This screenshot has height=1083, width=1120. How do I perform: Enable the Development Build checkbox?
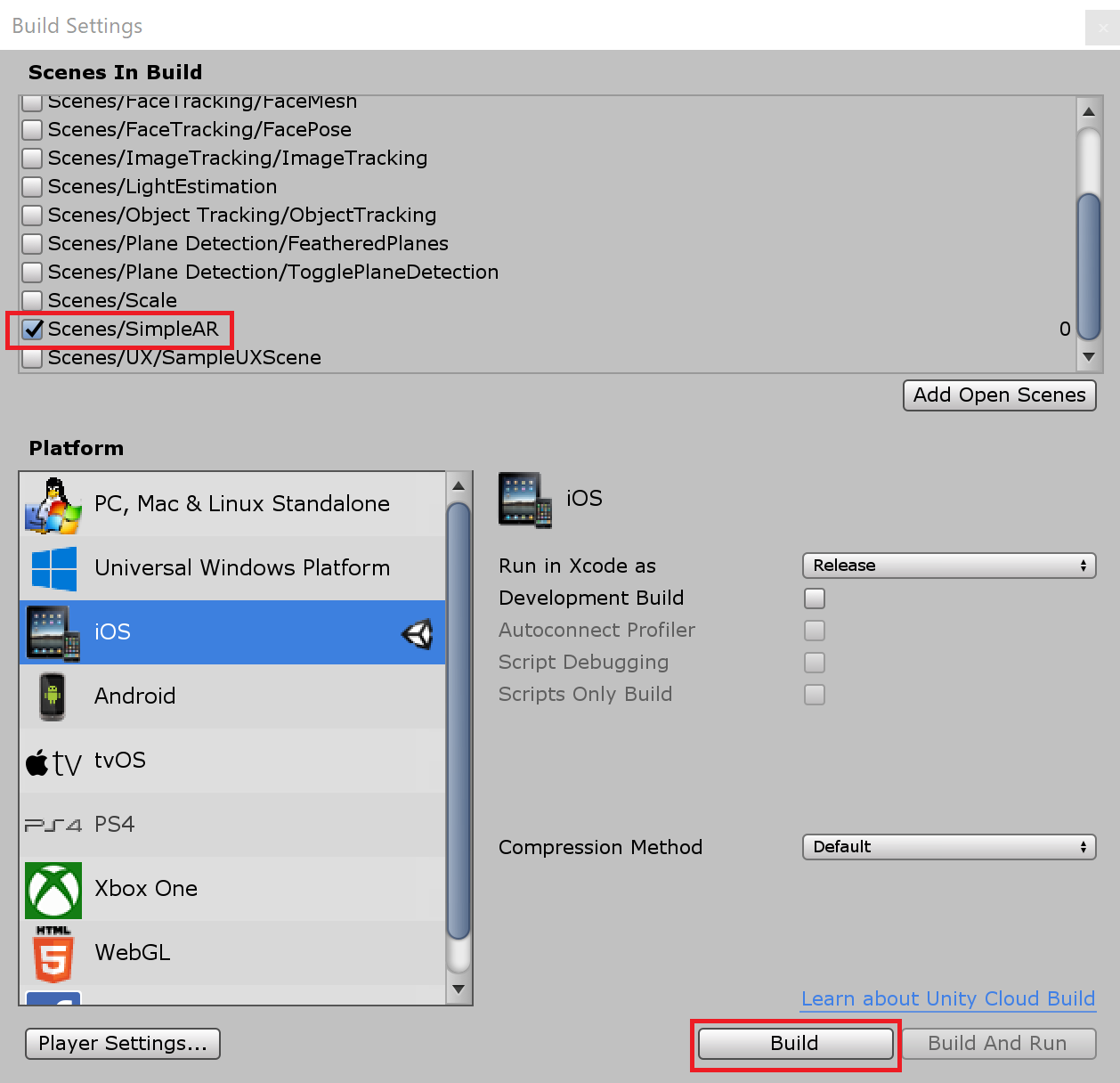(814, 598)
